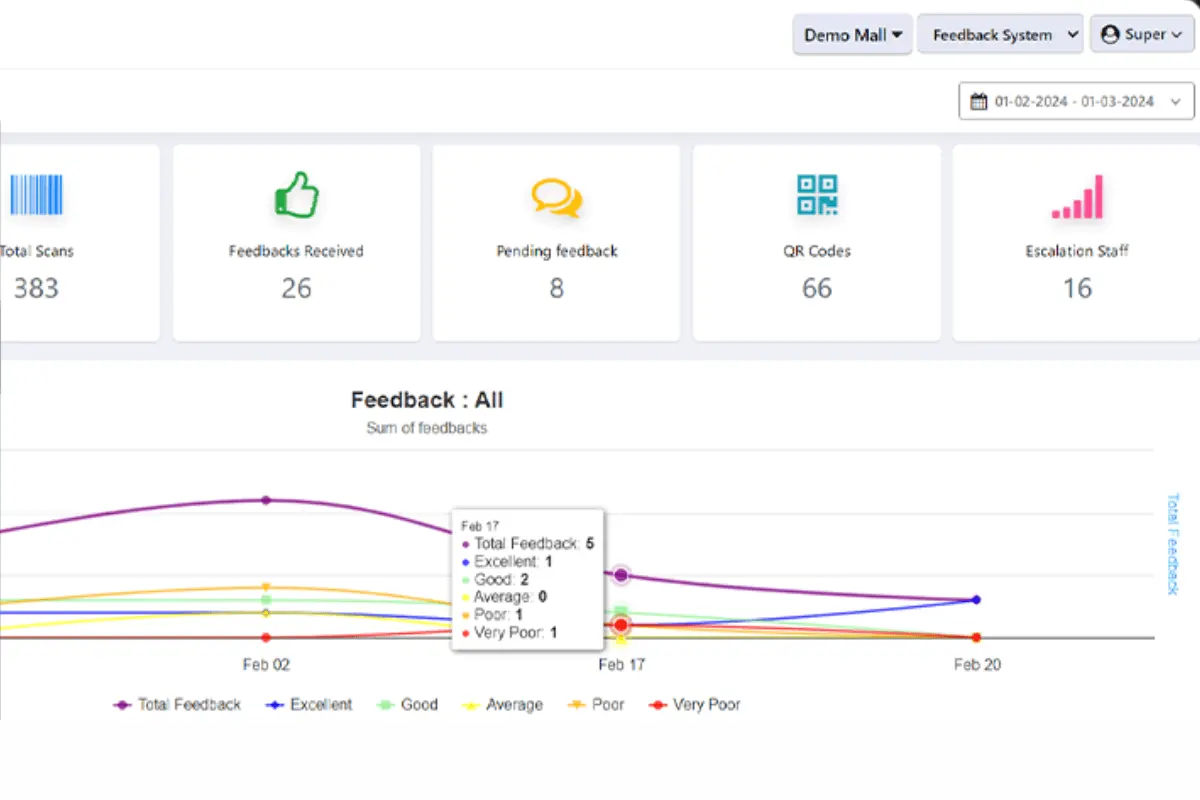1200x800 pixels.
Task: Toggle the Poor legend series
Action: coord(596,705)
